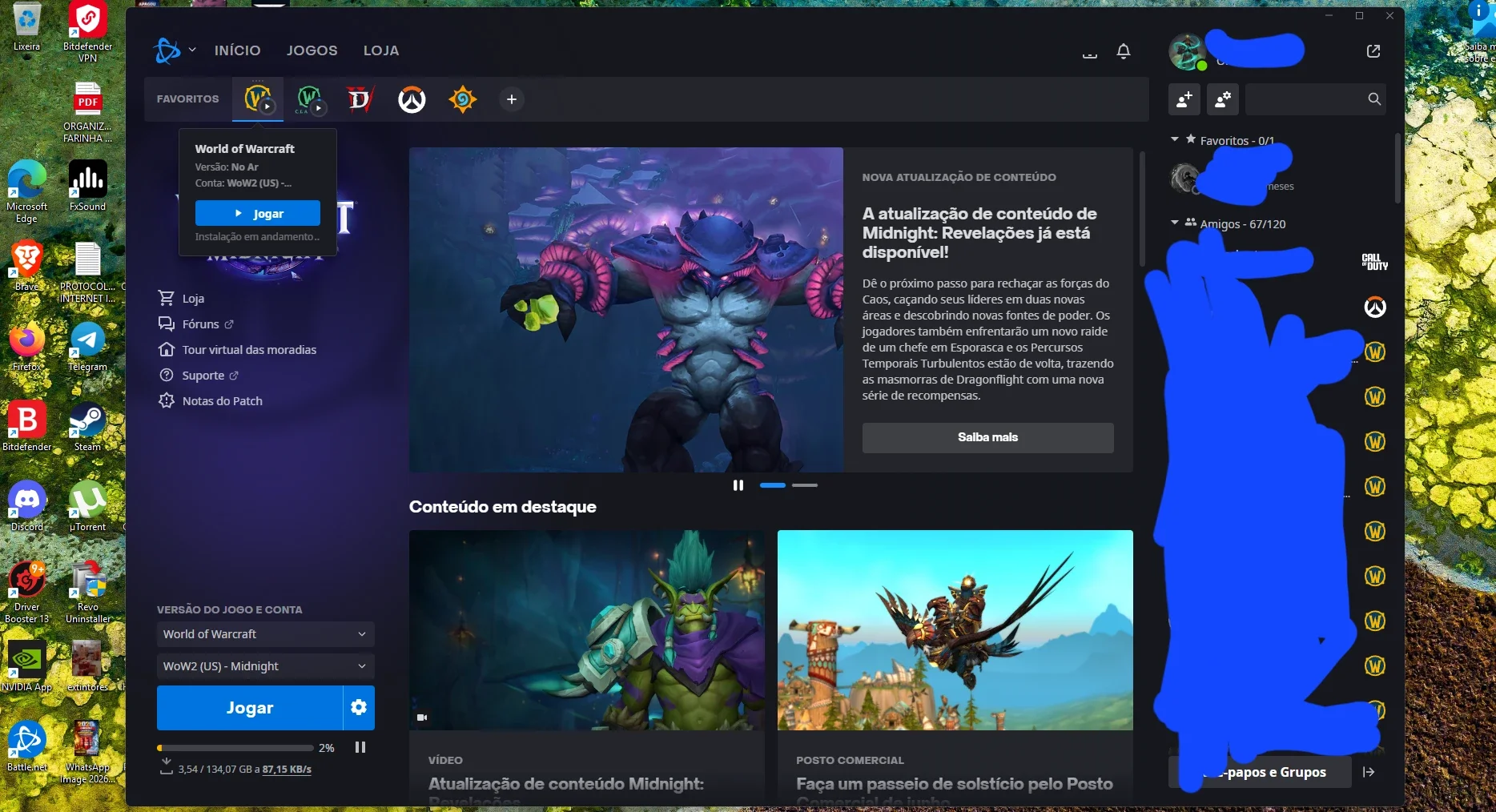Open the Midnight update video thumbnail
Viewport: 1496px width, 812px height.
tap(587, 629)
